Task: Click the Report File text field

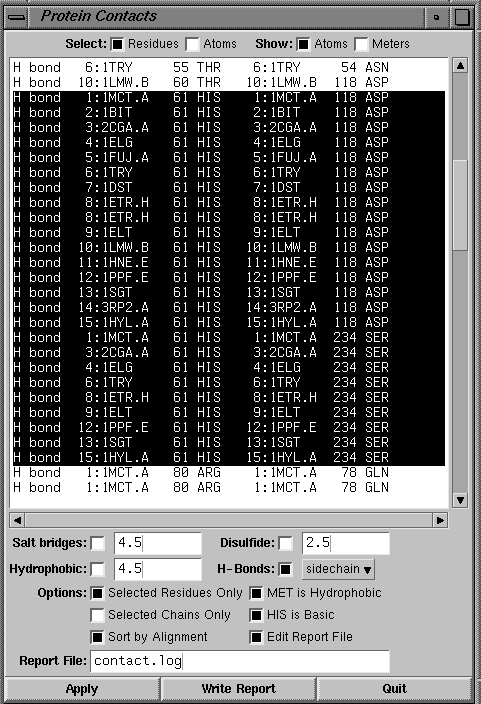Action: 240,661
